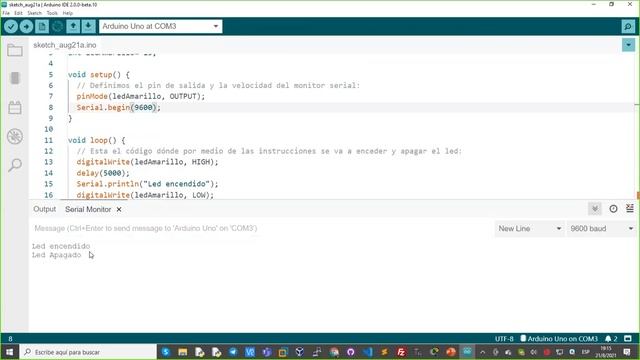
Task: Click the void setup() line
Action: point(99,75)
